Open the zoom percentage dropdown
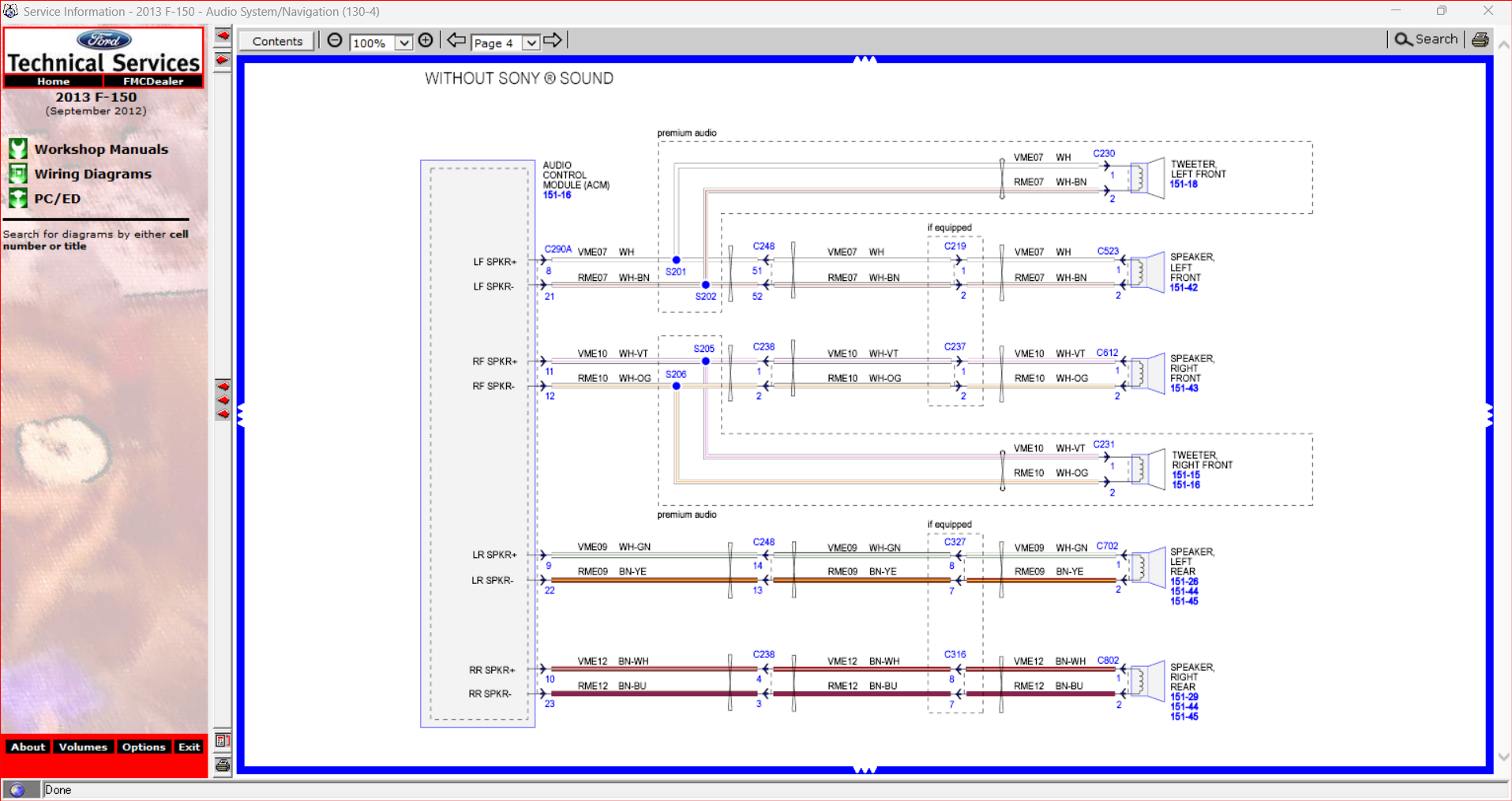This screenshot has width=1512, height=801. point(404,43)
